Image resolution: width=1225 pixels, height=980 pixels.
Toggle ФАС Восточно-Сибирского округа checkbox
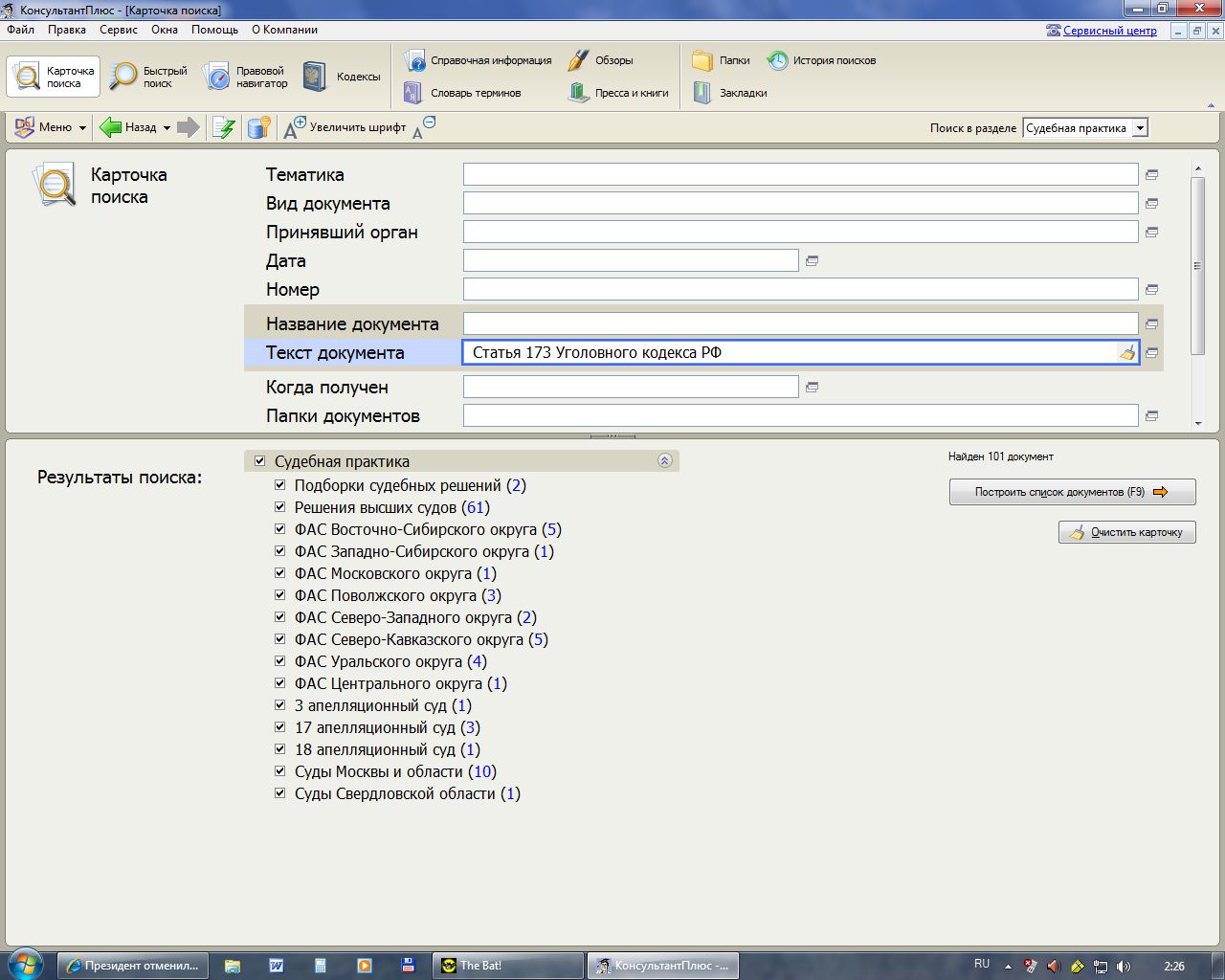pos(279,528)
